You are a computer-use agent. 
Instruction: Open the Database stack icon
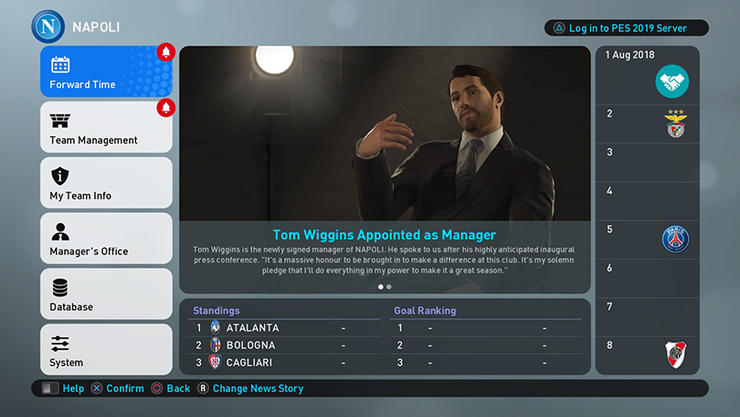(x=60, y=287)
